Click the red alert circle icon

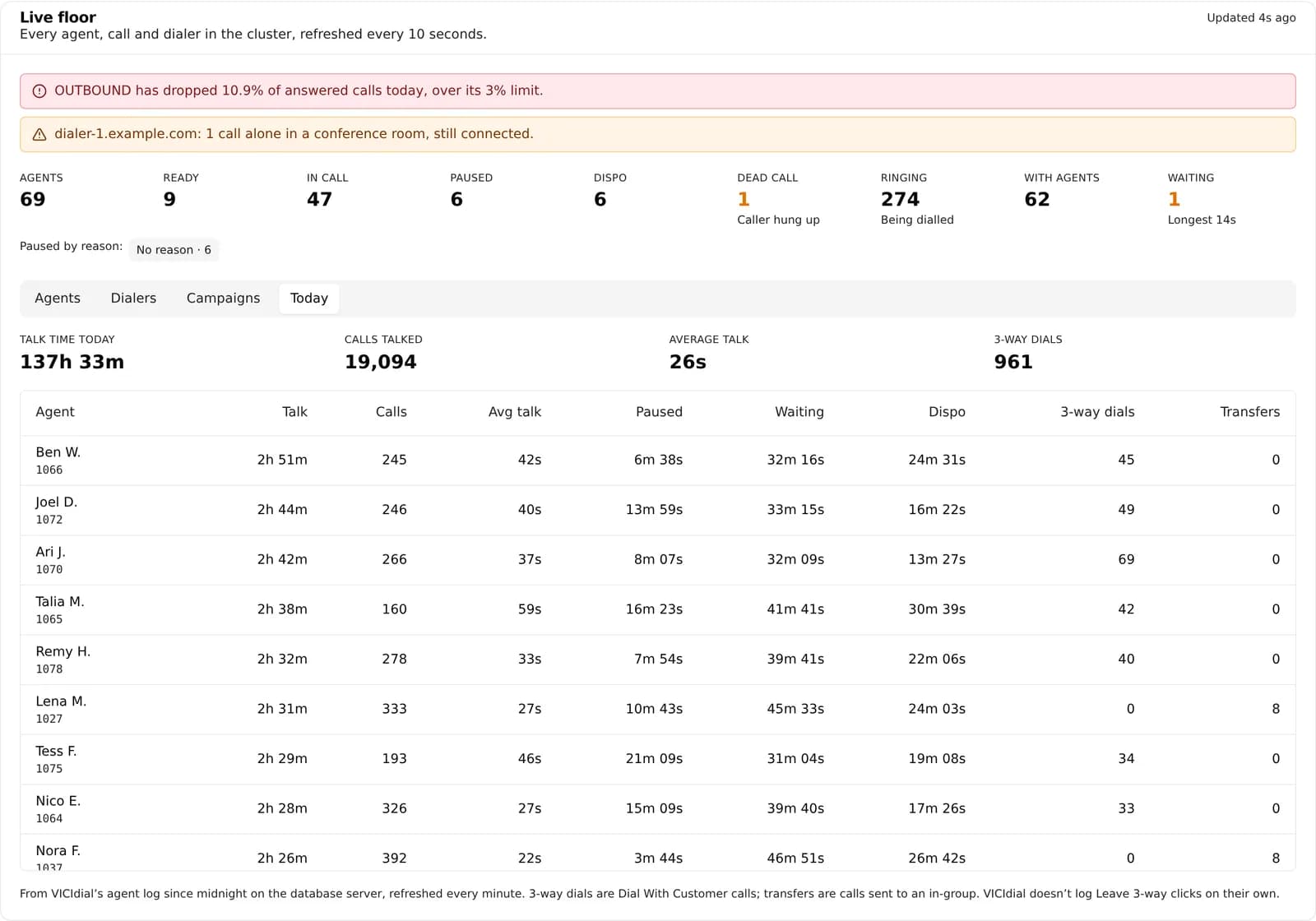pyautogui.click(x=39, y=91)
